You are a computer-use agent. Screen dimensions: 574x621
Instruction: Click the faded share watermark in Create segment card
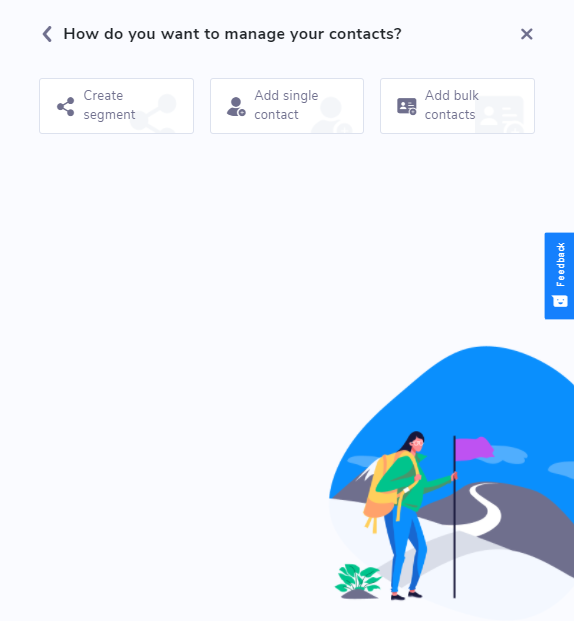(154, 113)
